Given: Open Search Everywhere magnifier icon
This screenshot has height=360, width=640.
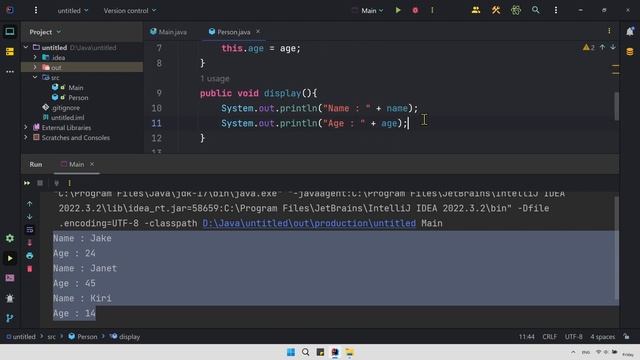Looking at the screenshot, I should 536,10.
